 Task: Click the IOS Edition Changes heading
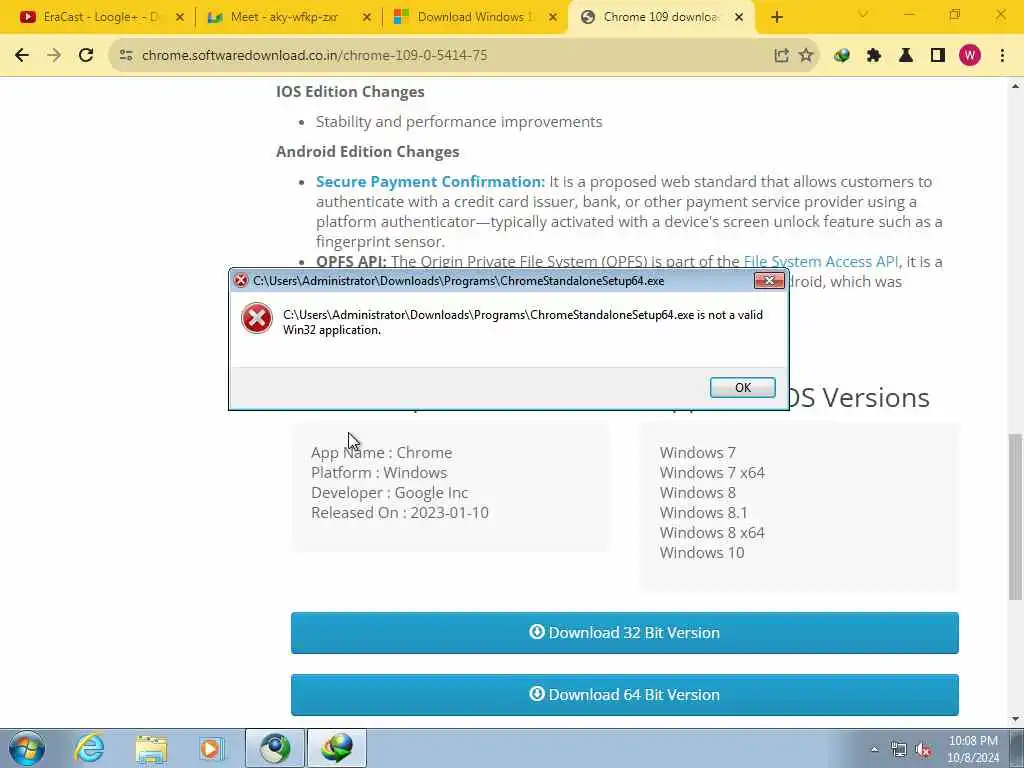(350, 91)
